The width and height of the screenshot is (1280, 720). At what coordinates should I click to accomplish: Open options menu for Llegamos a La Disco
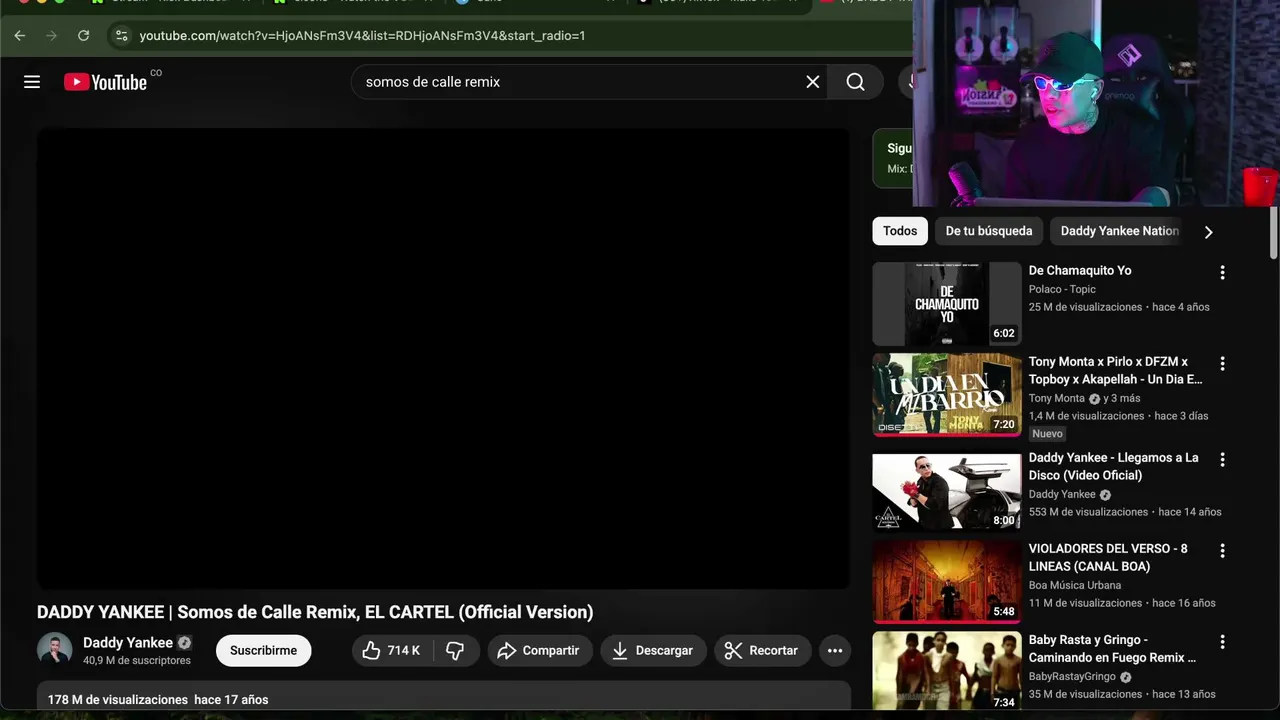1222,460
